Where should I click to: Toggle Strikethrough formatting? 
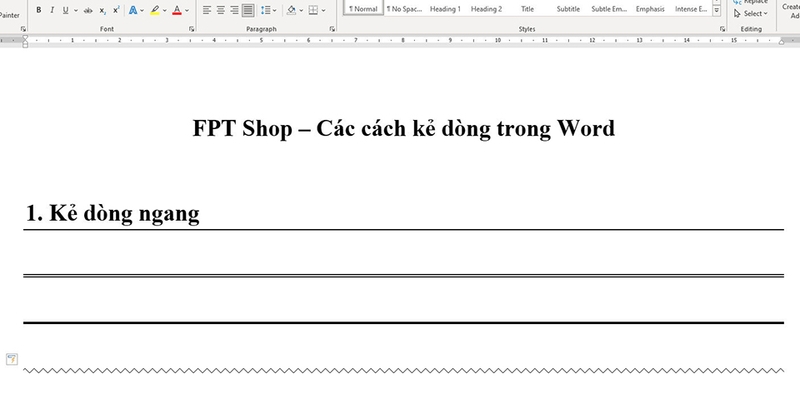[x=88, y=10]
